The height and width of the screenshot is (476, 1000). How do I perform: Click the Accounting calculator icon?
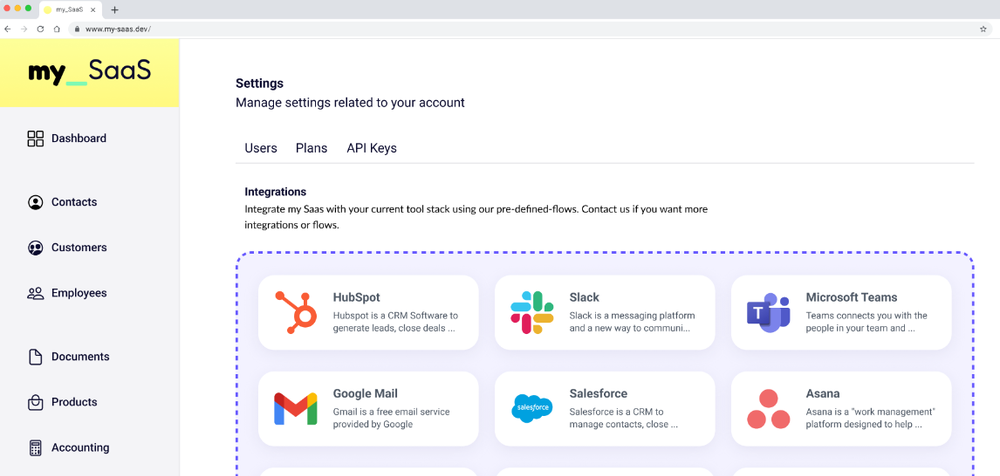tap(35, 448)
